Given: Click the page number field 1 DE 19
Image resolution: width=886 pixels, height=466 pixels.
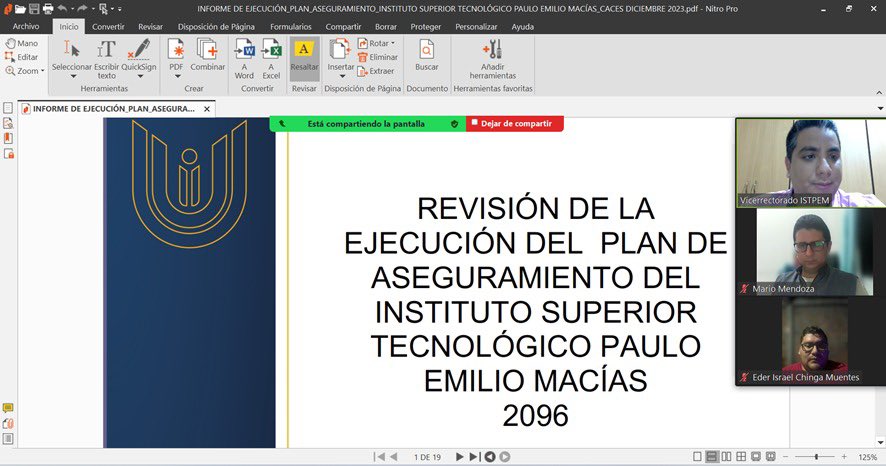Looking at the screenshot, I should tap(427, 457).
